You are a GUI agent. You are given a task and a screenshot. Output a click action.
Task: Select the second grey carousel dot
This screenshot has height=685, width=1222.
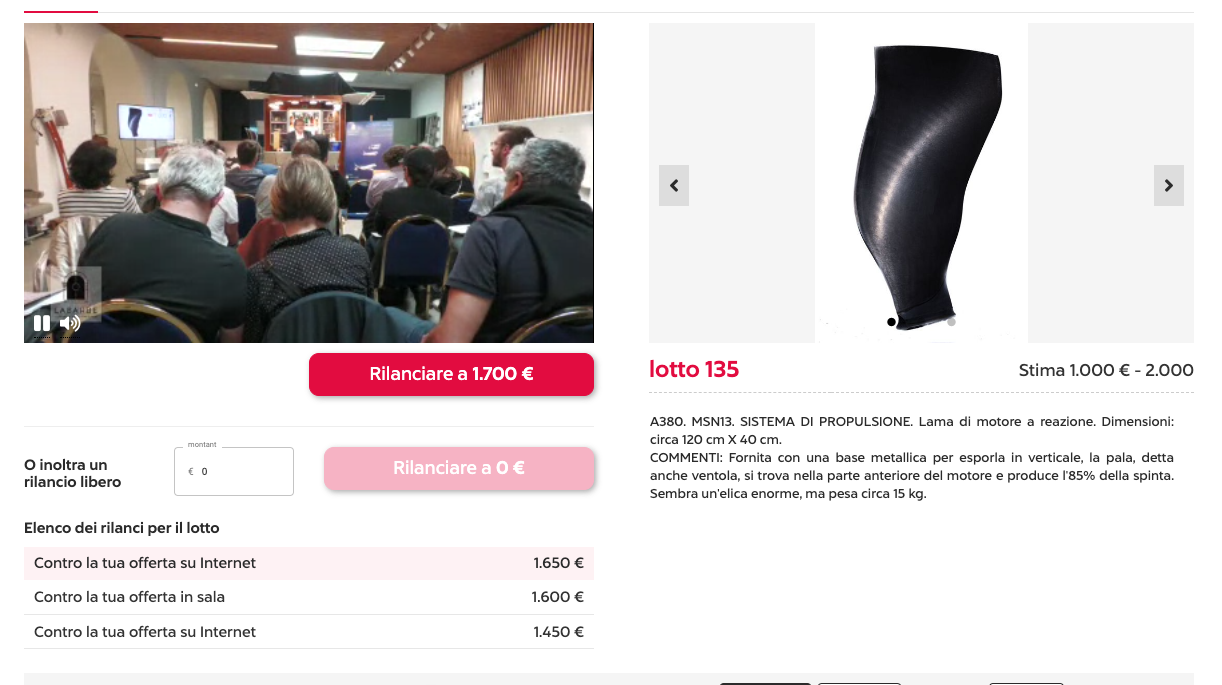click(951, 322)
